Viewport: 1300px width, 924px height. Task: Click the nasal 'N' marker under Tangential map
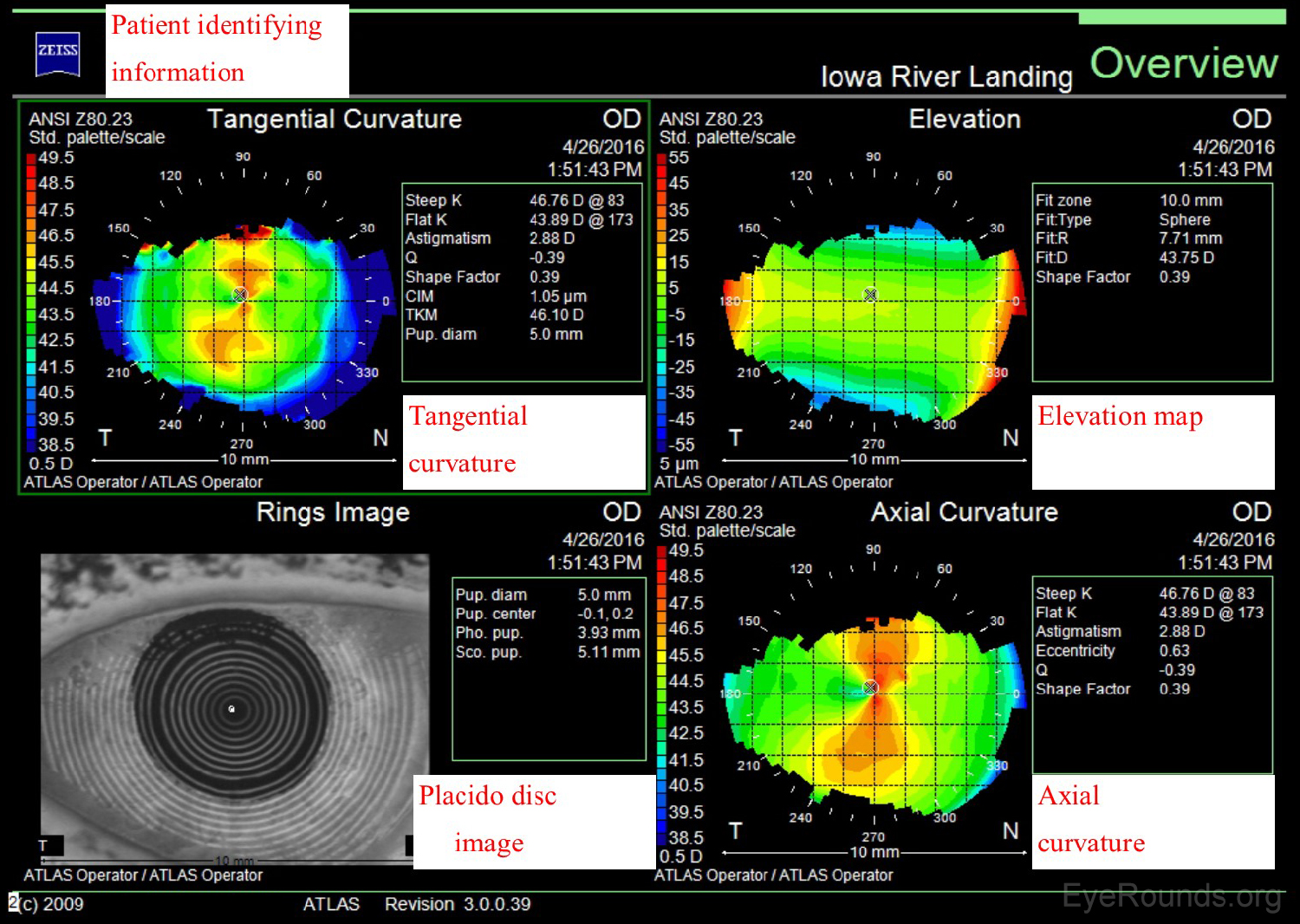[x=380, y=439]
